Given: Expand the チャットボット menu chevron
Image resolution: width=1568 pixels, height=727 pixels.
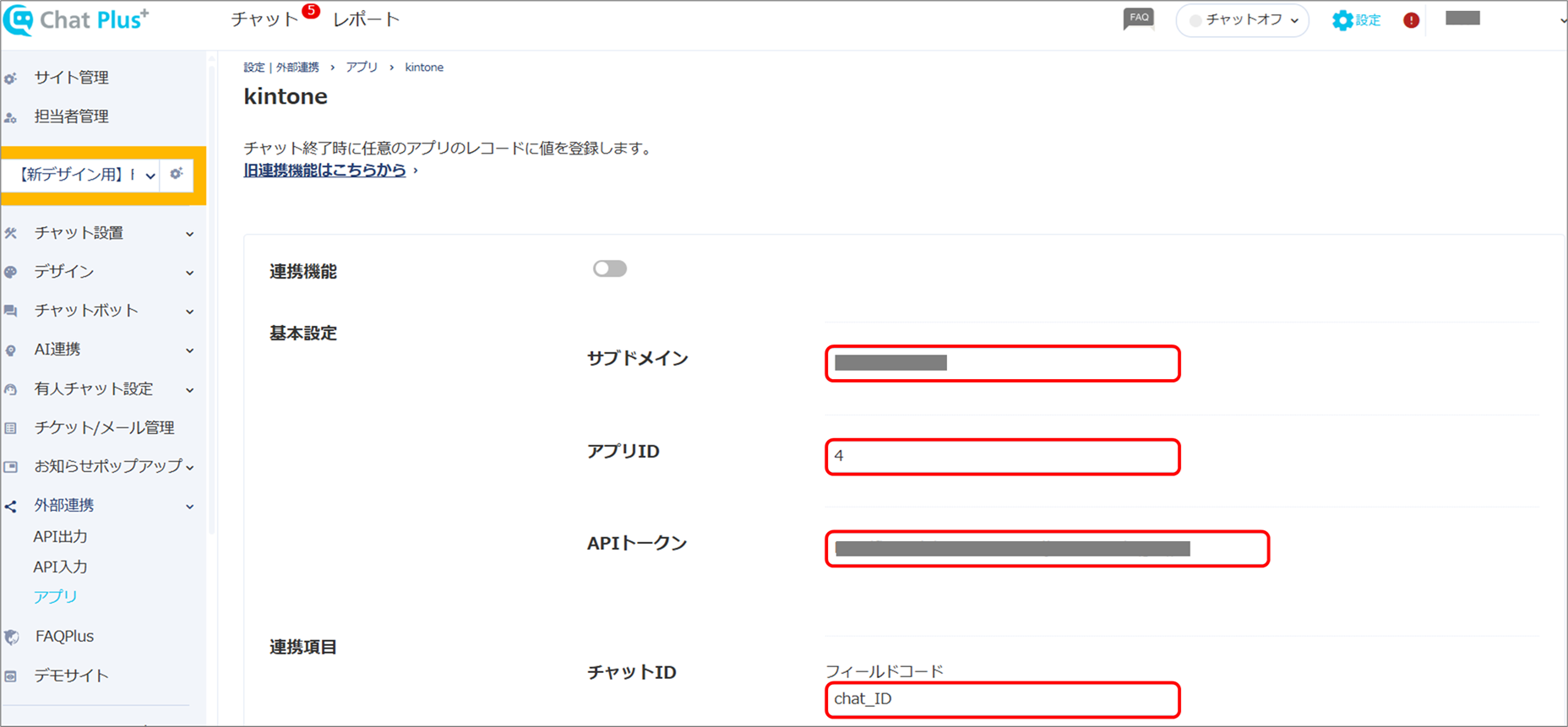Looking at the screenshot, I should tap(189, 312).
